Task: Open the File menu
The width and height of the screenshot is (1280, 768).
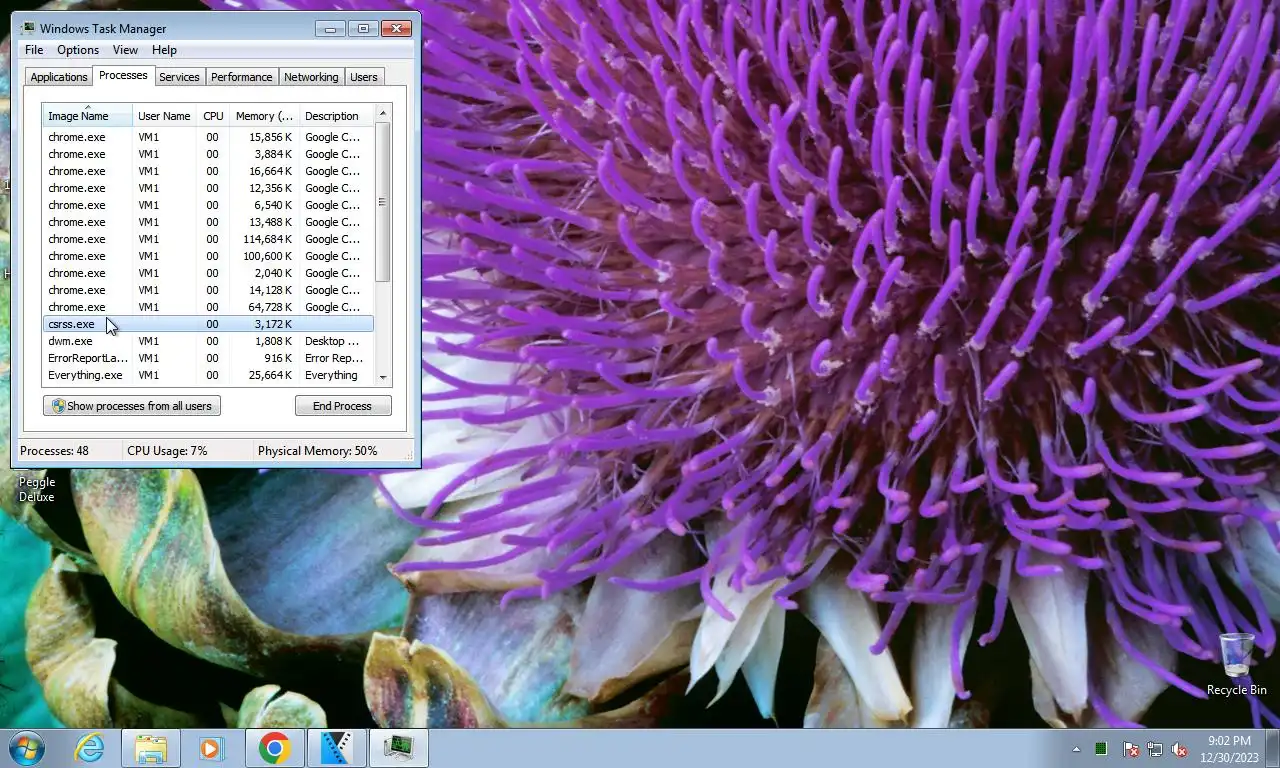Action: pyautogui.click(x=34, y=50)
